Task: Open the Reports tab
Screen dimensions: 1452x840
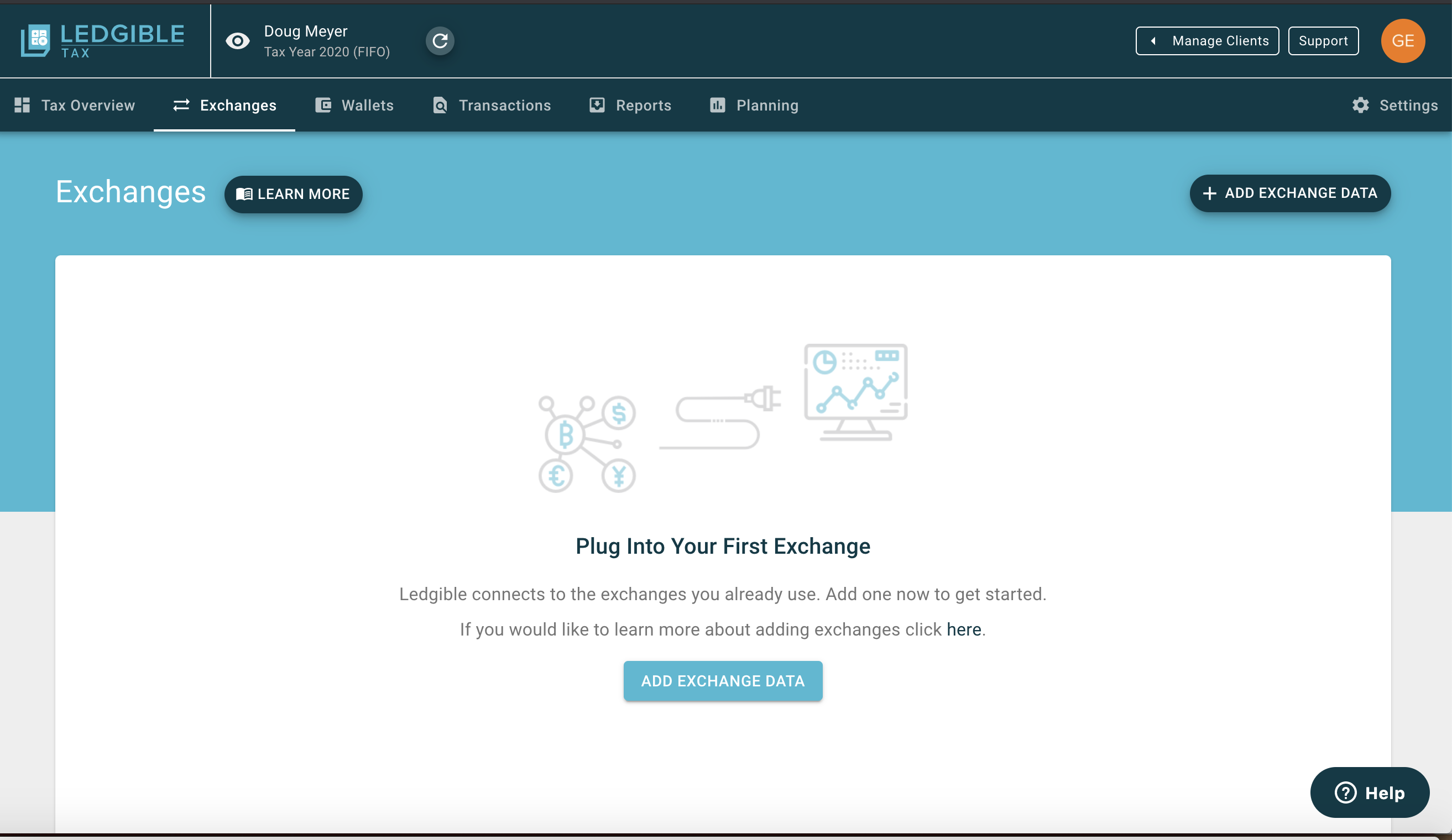Action: tap(630, 106)
